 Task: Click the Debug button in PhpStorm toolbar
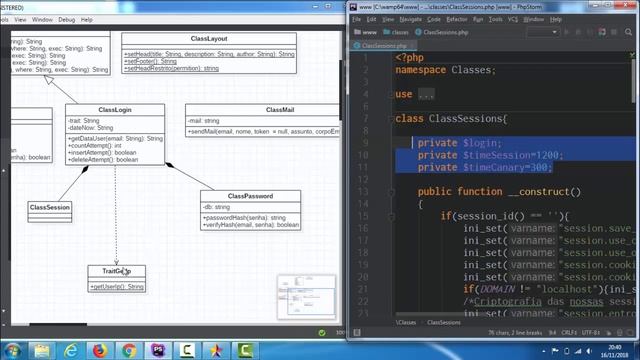point(578,32)
